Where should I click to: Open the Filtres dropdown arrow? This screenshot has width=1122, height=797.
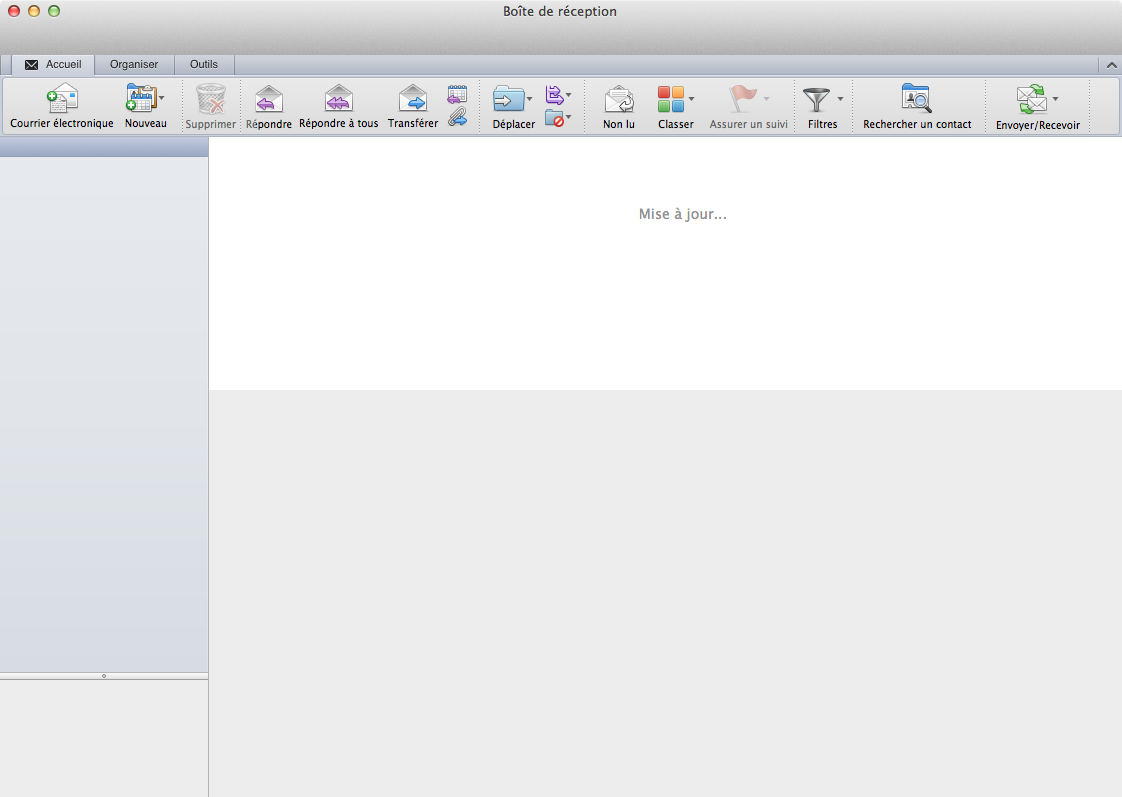point(840,99)
